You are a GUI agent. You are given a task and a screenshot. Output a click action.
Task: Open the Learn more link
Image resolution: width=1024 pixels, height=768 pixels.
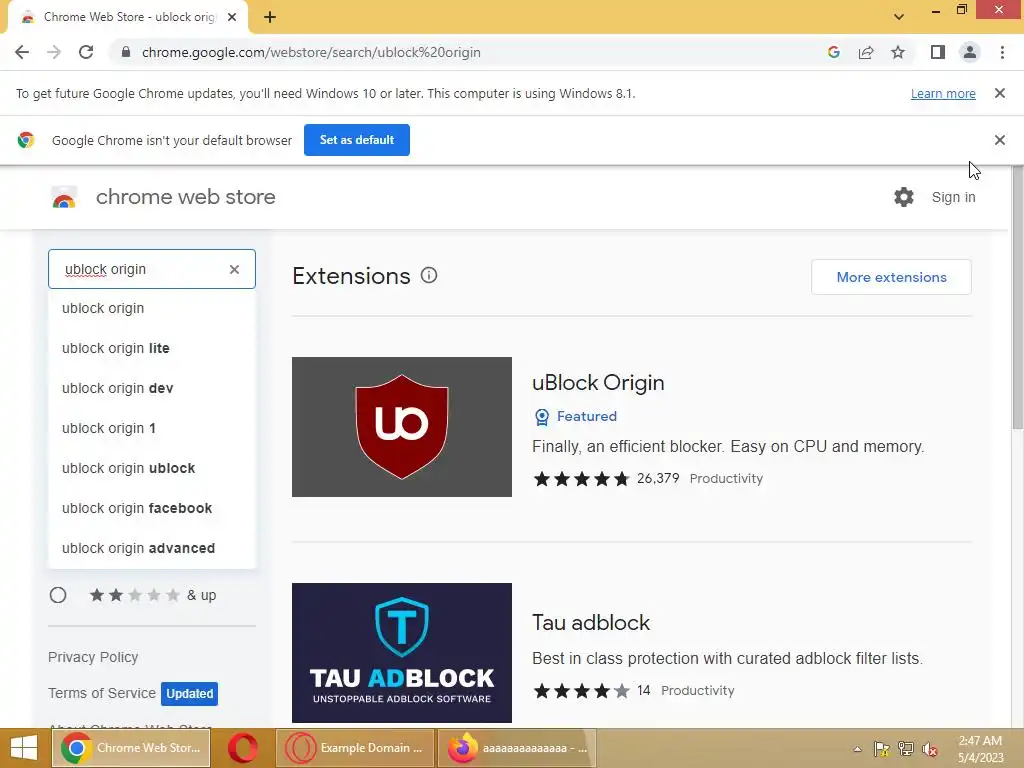click(943, 93)
